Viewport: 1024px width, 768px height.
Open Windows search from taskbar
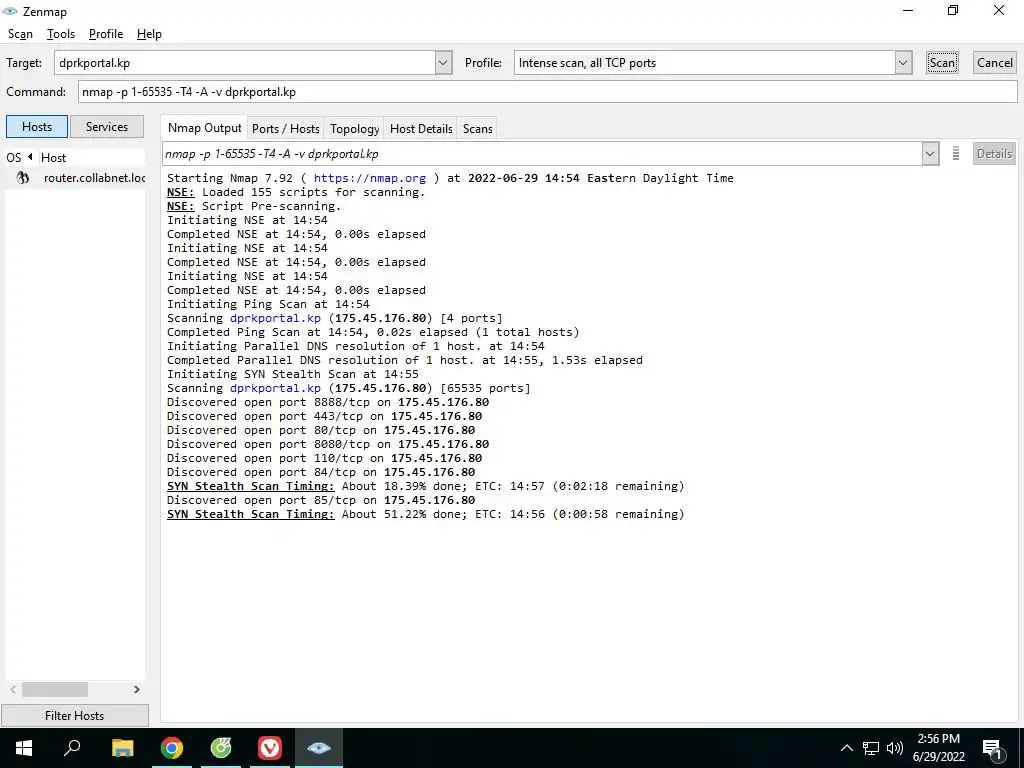pyautogui.click(x=72, y=748)
